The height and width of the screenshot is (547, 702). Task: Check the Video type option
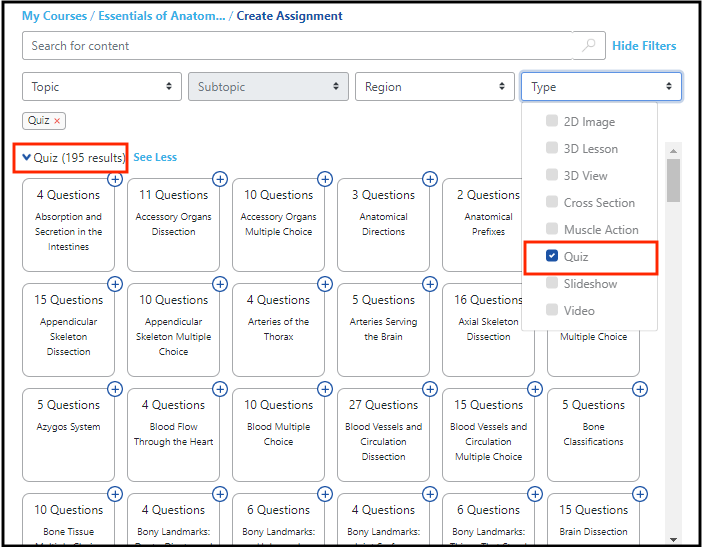click(552, 310)
